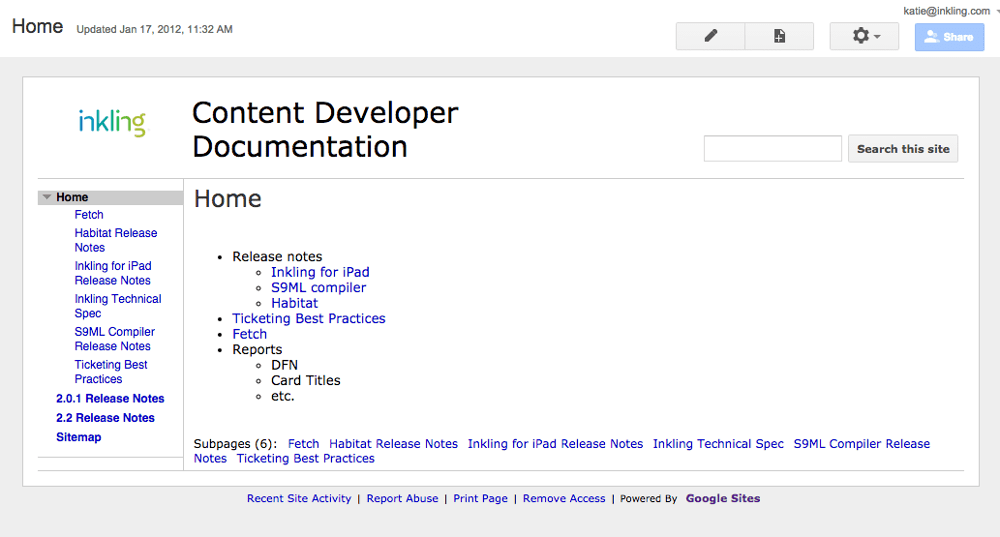Image resolution: width=1000 pixels, height=537 pixels.
Task: Click the blue Share button
Action: point(949,37)
